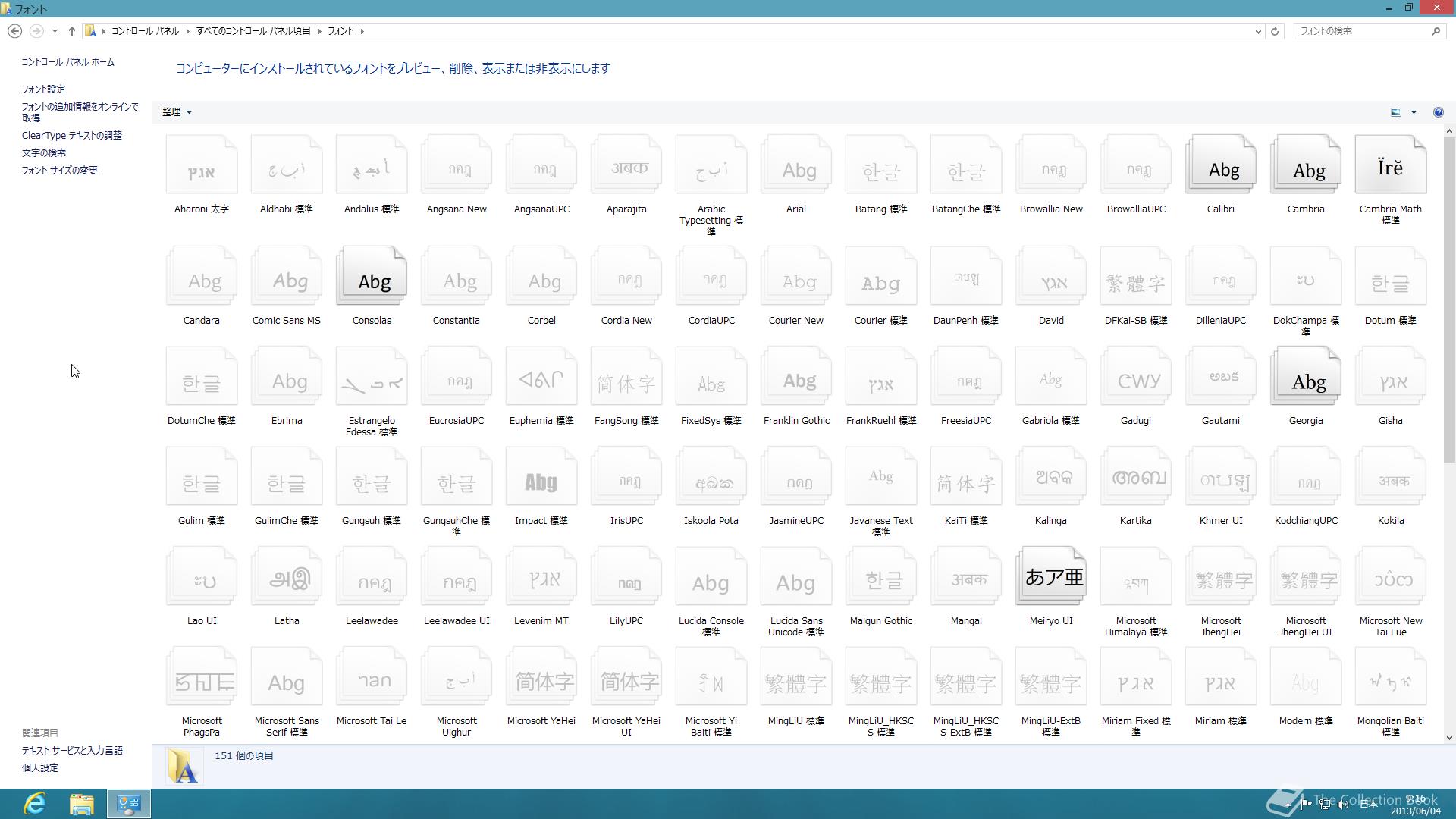The width and height of the screenshot is (1456, 819).
Task: Click the view layout icon button
Action: click(1396, 112)
